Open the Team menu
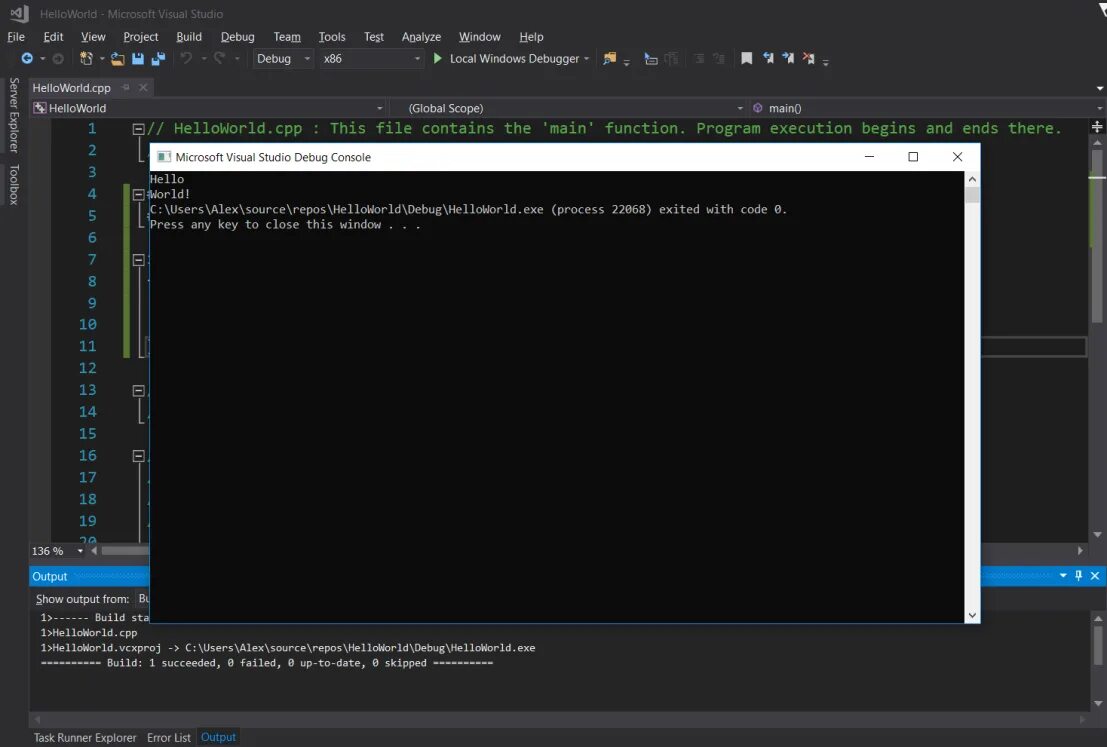This screenshot has height=747, width=1107. click(287, 37)
